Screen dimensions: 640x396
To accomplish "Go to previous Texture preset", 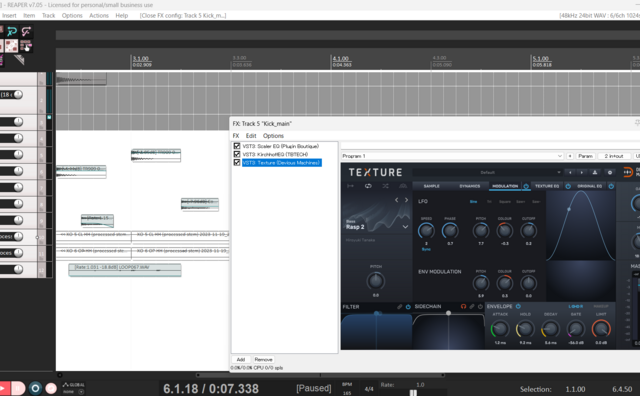I will 570,172.
